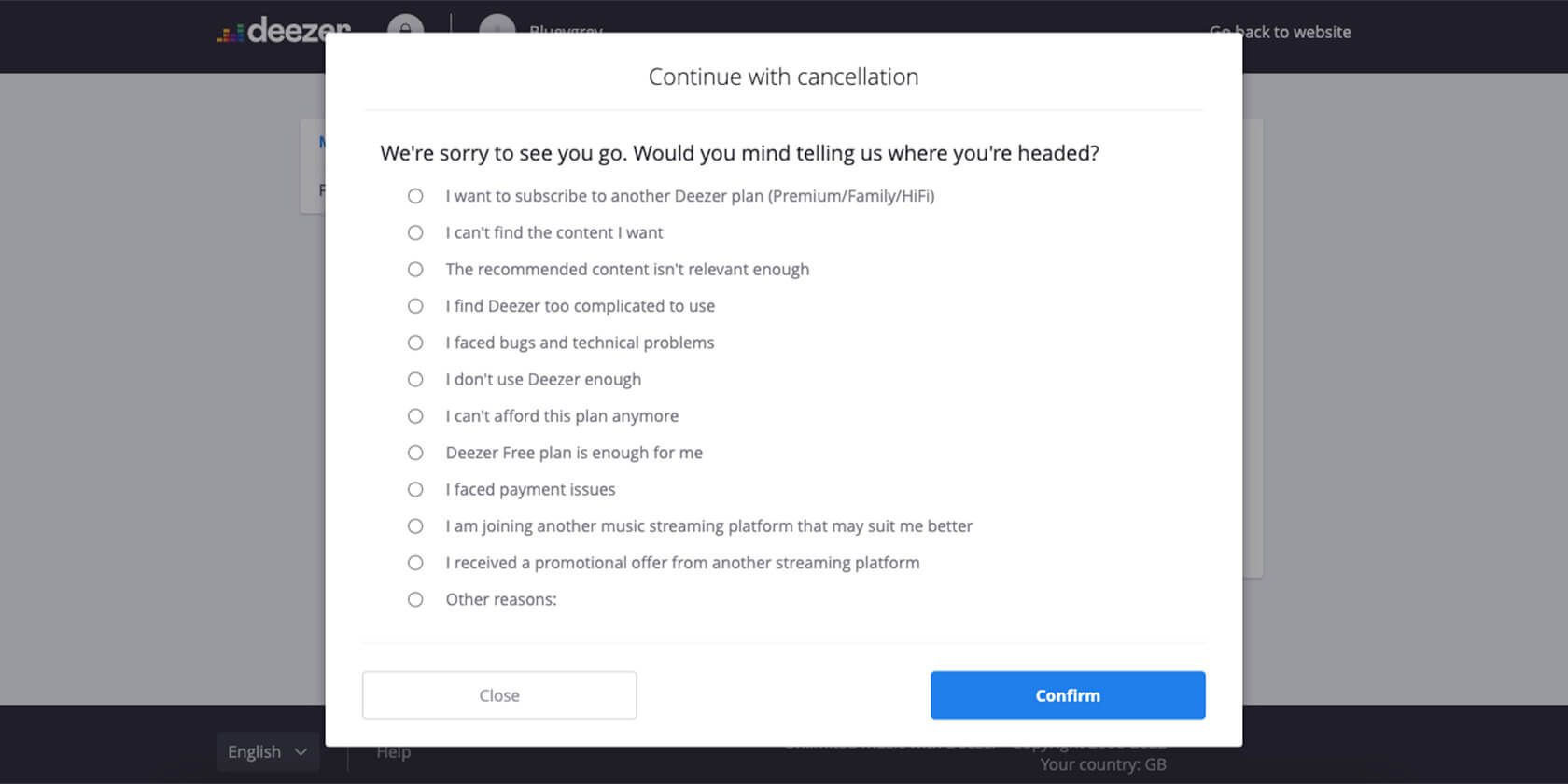Pick 'I find Deezer too complicated to use'
Screen dimensions: 1568x784
click(415, 305)
